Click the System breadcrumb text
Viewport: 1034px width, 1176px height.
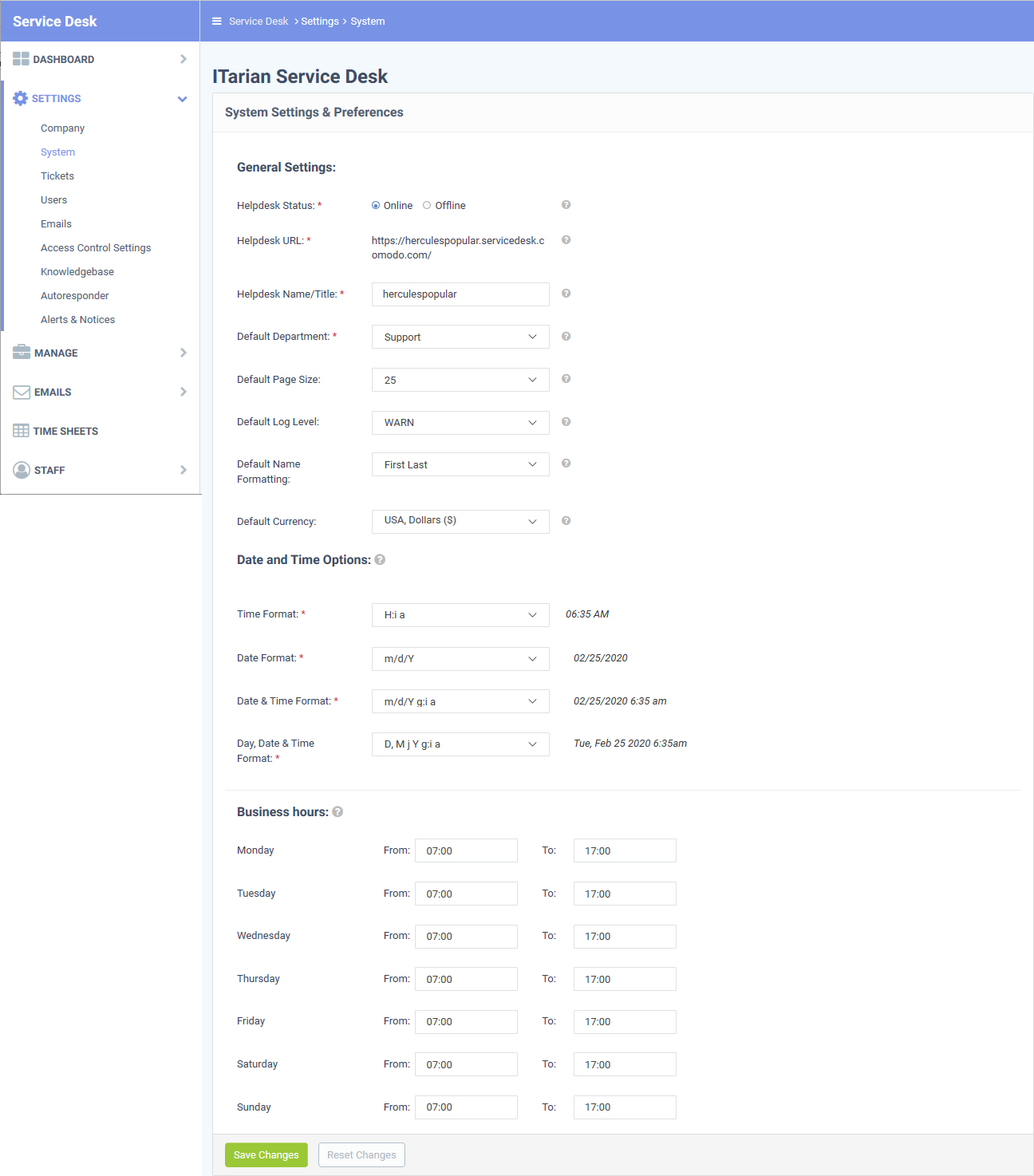click(x=368, y=22)
